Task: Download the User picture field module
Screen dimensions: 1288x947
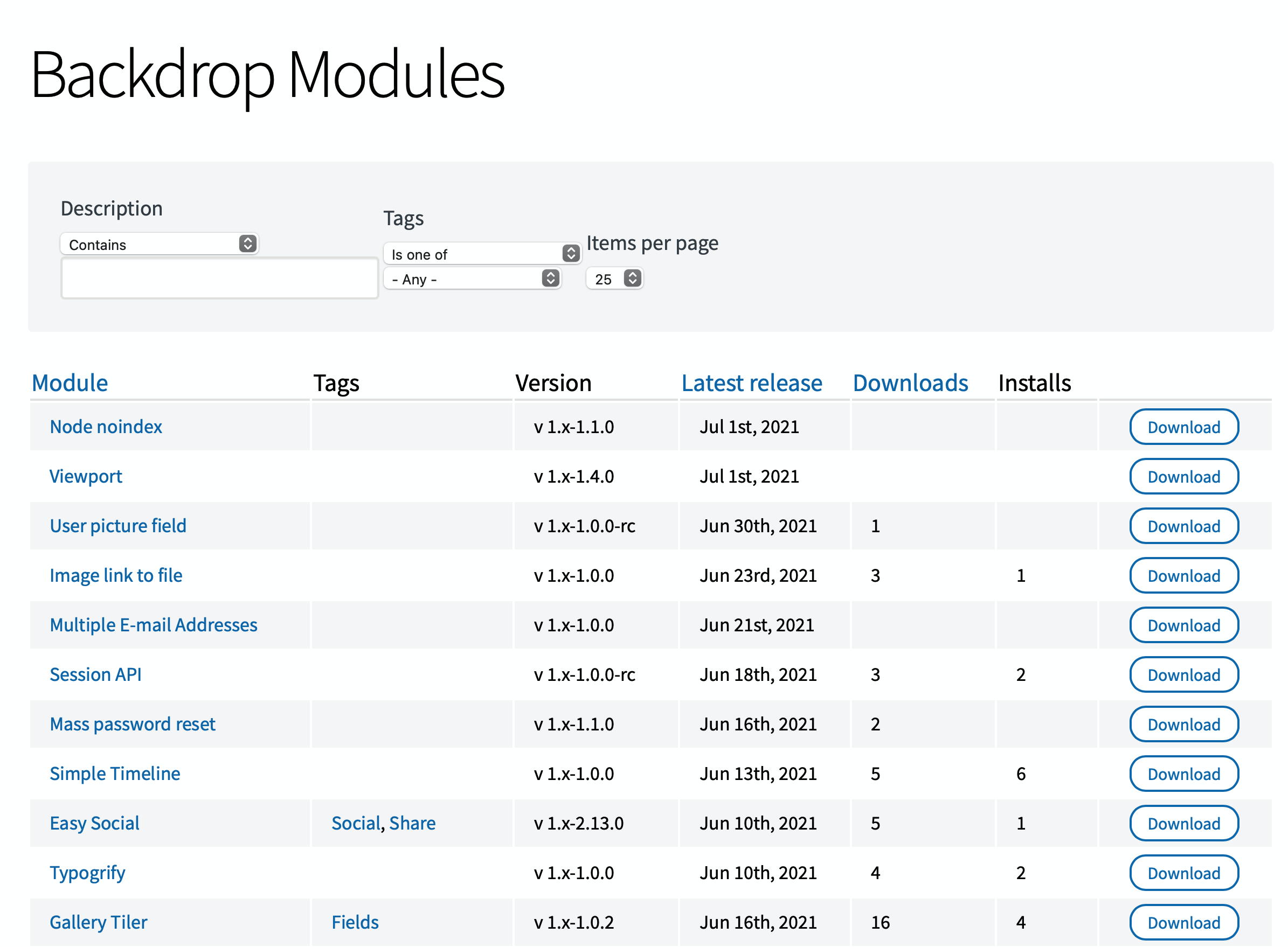Action: (x=1183, y=526)
